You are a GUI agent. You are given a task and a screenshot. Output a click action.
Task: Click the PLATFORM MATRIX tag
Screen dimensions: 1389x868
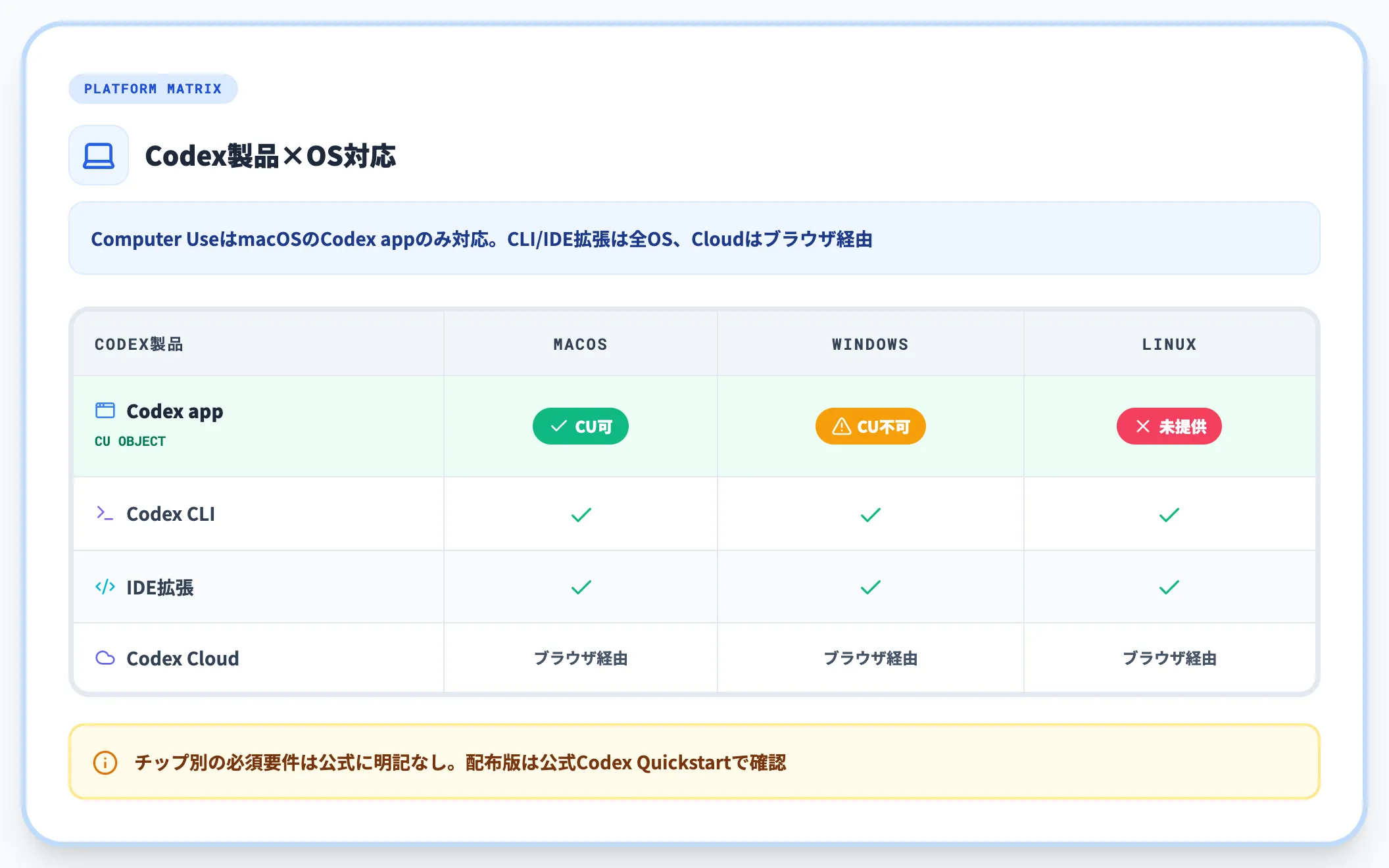click(153, 89)
